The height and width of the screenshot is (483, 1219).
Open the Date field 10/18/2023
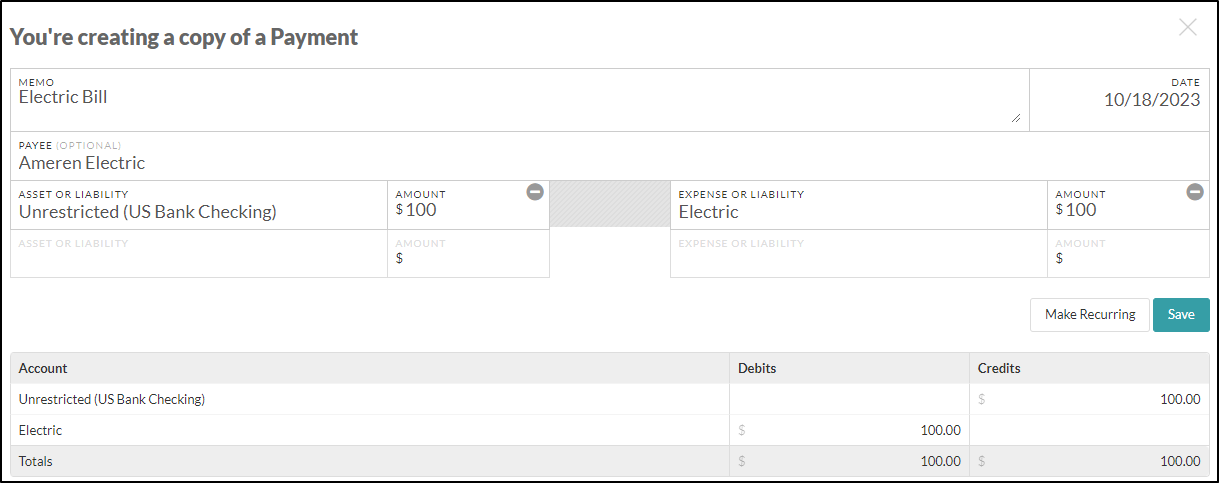[1119, 100]
